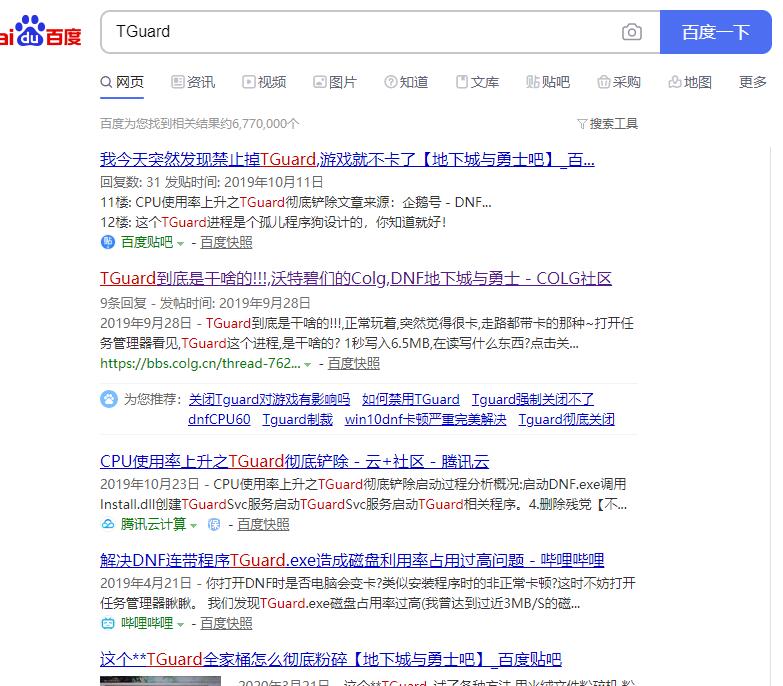Open suggestion Tguard彻底关闭

(566, 419)
